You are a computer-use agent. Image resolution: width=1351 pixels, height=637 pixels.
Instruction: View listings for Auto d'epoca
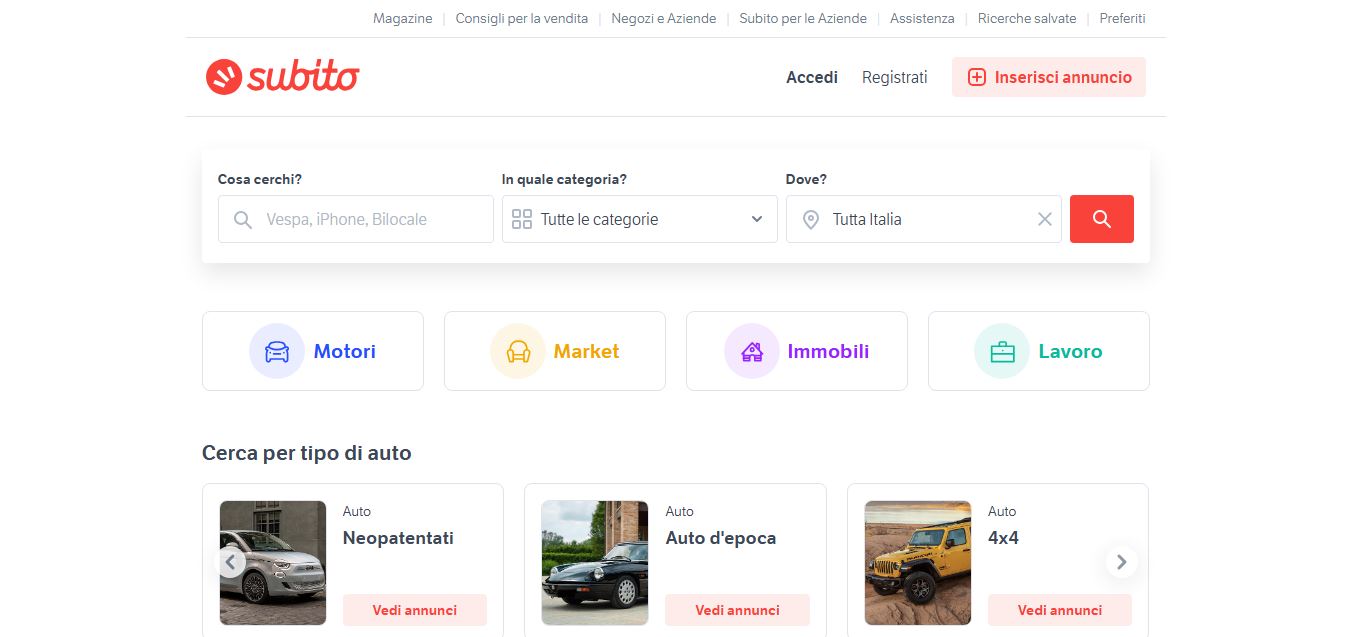[x=737, y=610]
